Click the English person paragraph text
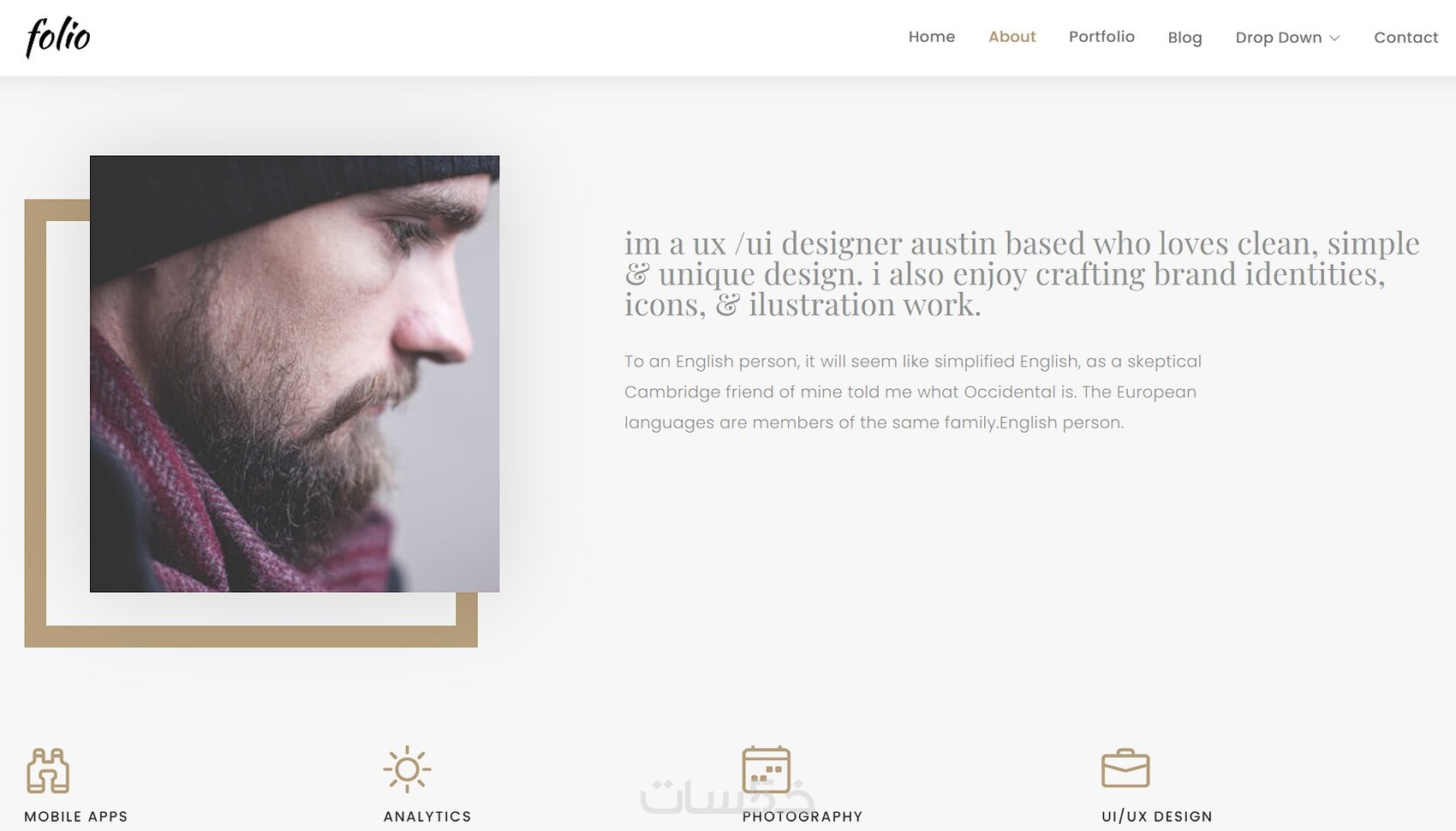 [913, 392]
